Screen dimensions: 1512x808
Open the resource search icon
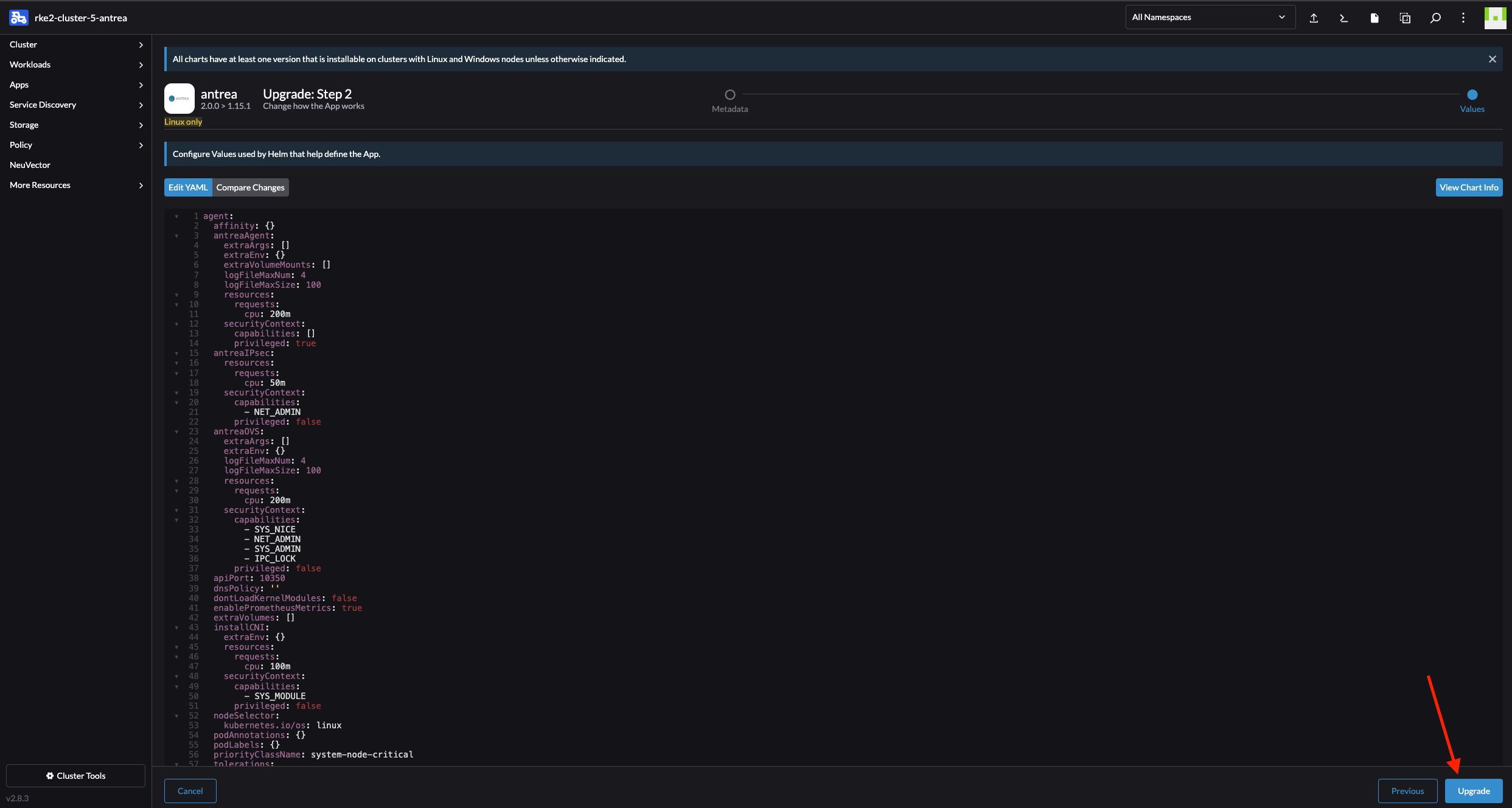coord(1435,18)
